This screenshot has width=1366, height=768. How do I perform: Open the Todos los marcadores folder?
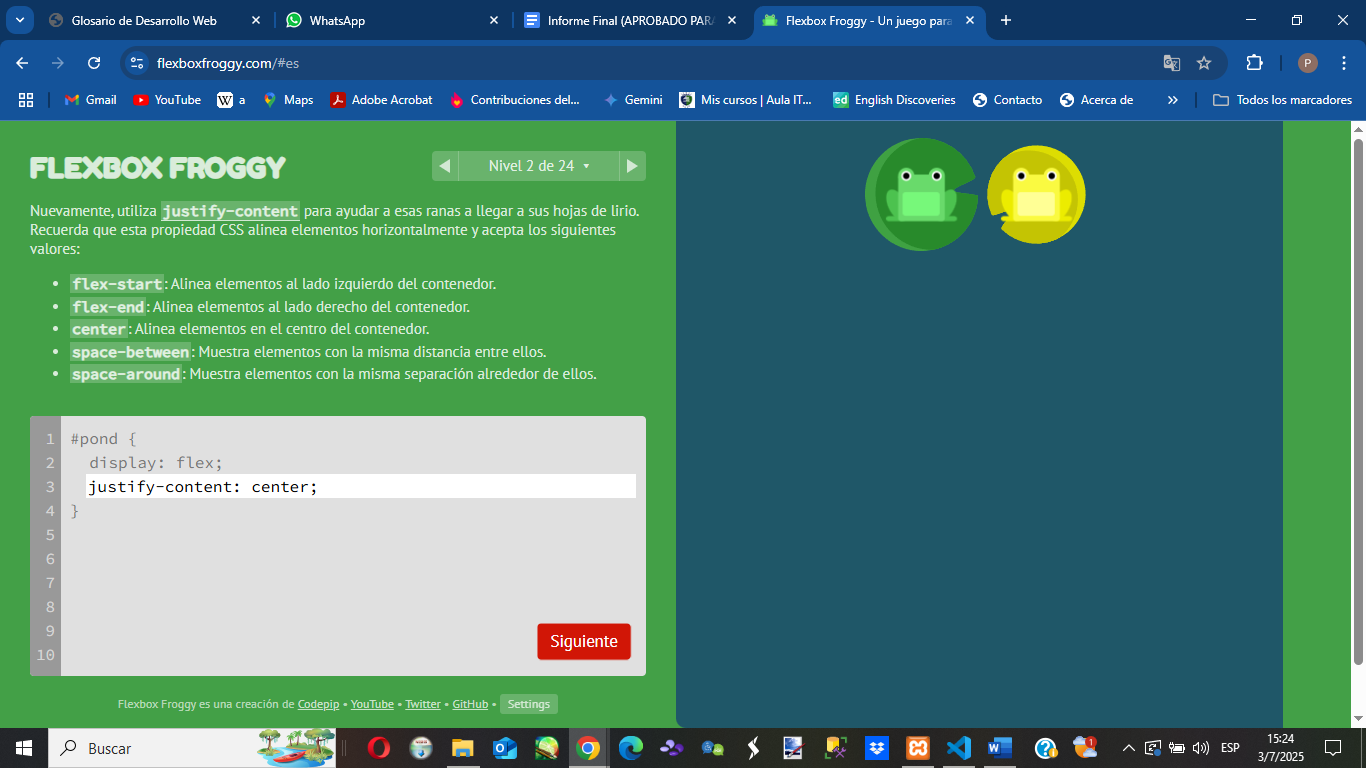pyautogui.click(x=1282, y=100)
